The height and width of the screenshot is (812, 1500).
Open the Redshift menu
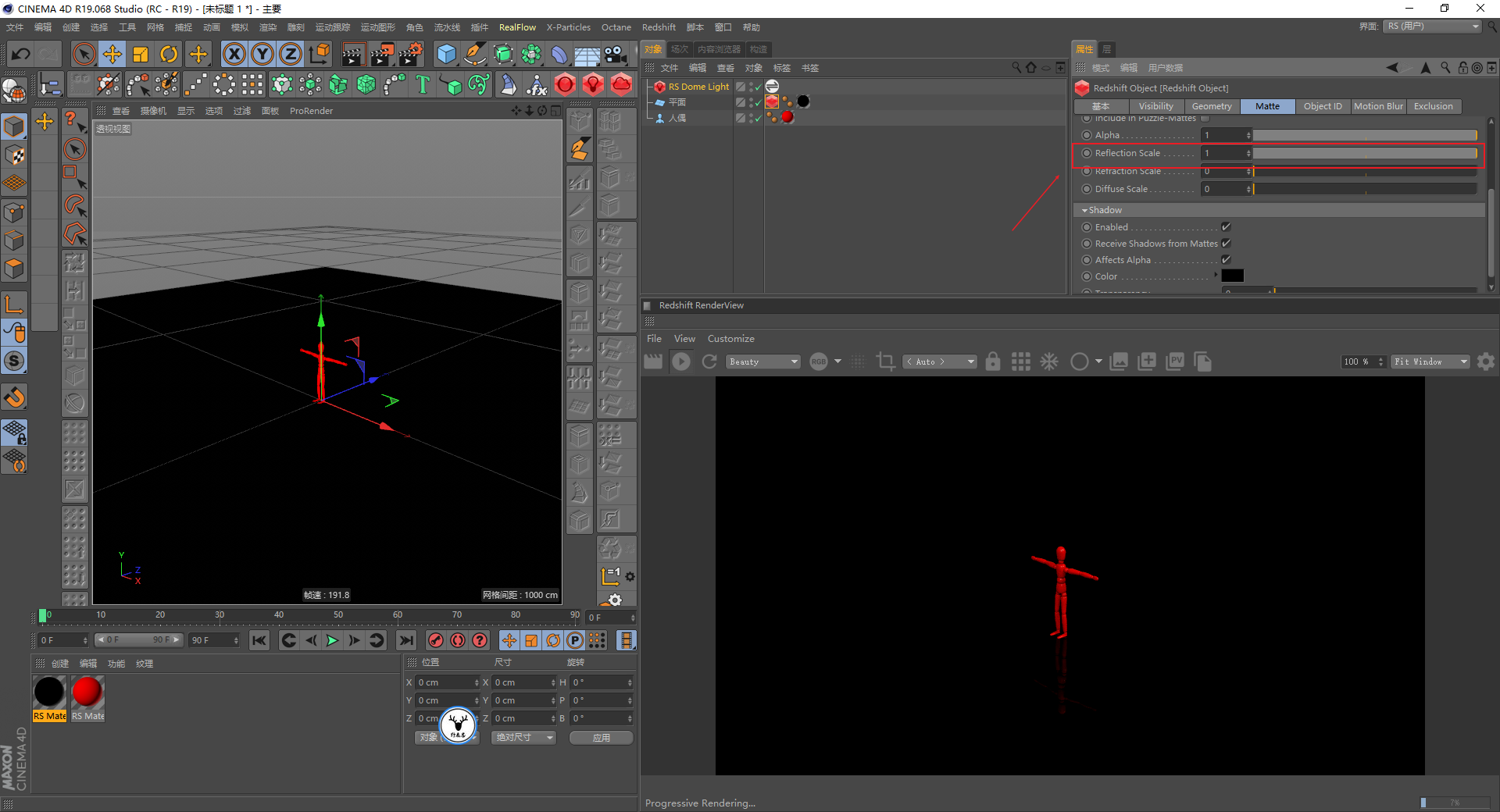click(658, 27)
